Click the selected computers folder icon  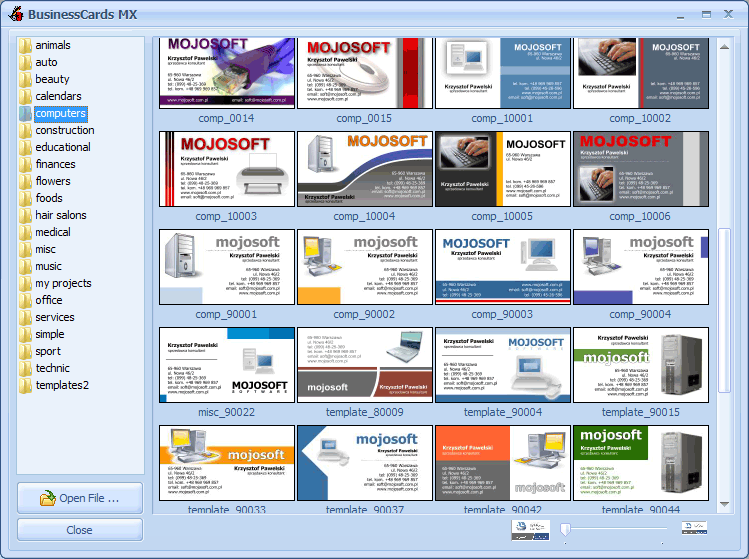tap(25, 114)
